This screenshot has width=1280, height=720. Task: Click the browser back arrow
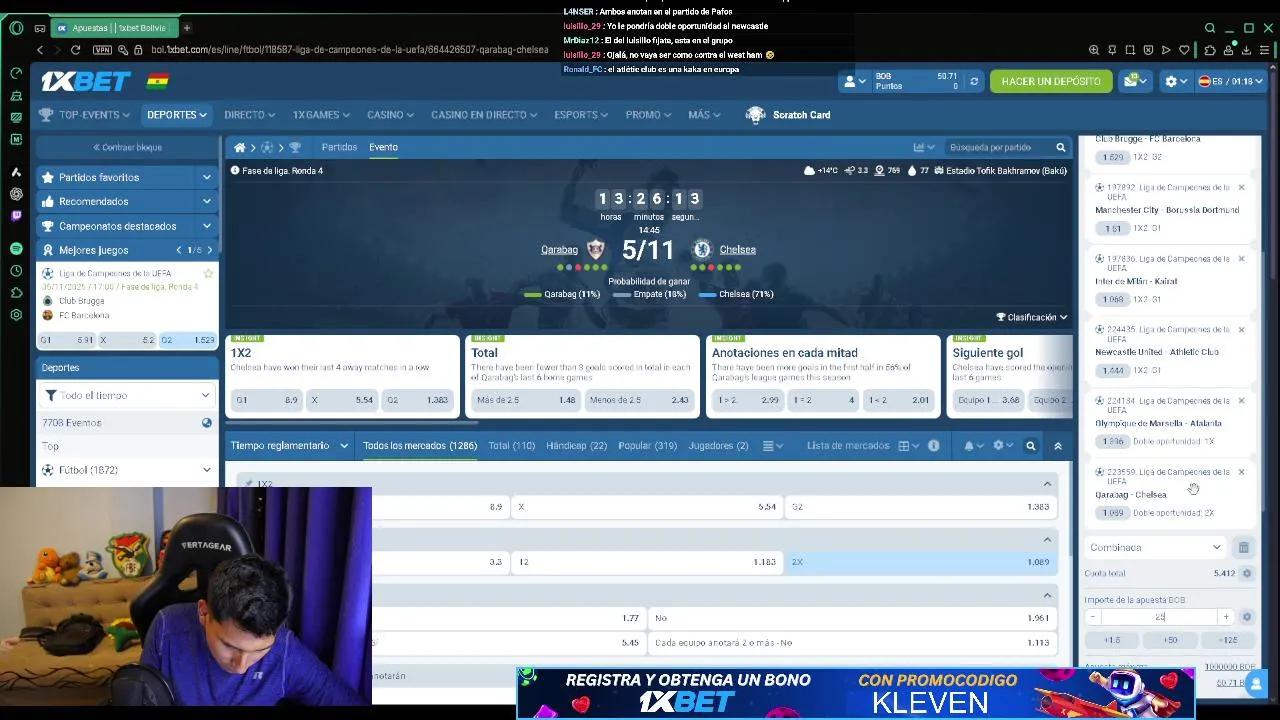click(40, 50)
